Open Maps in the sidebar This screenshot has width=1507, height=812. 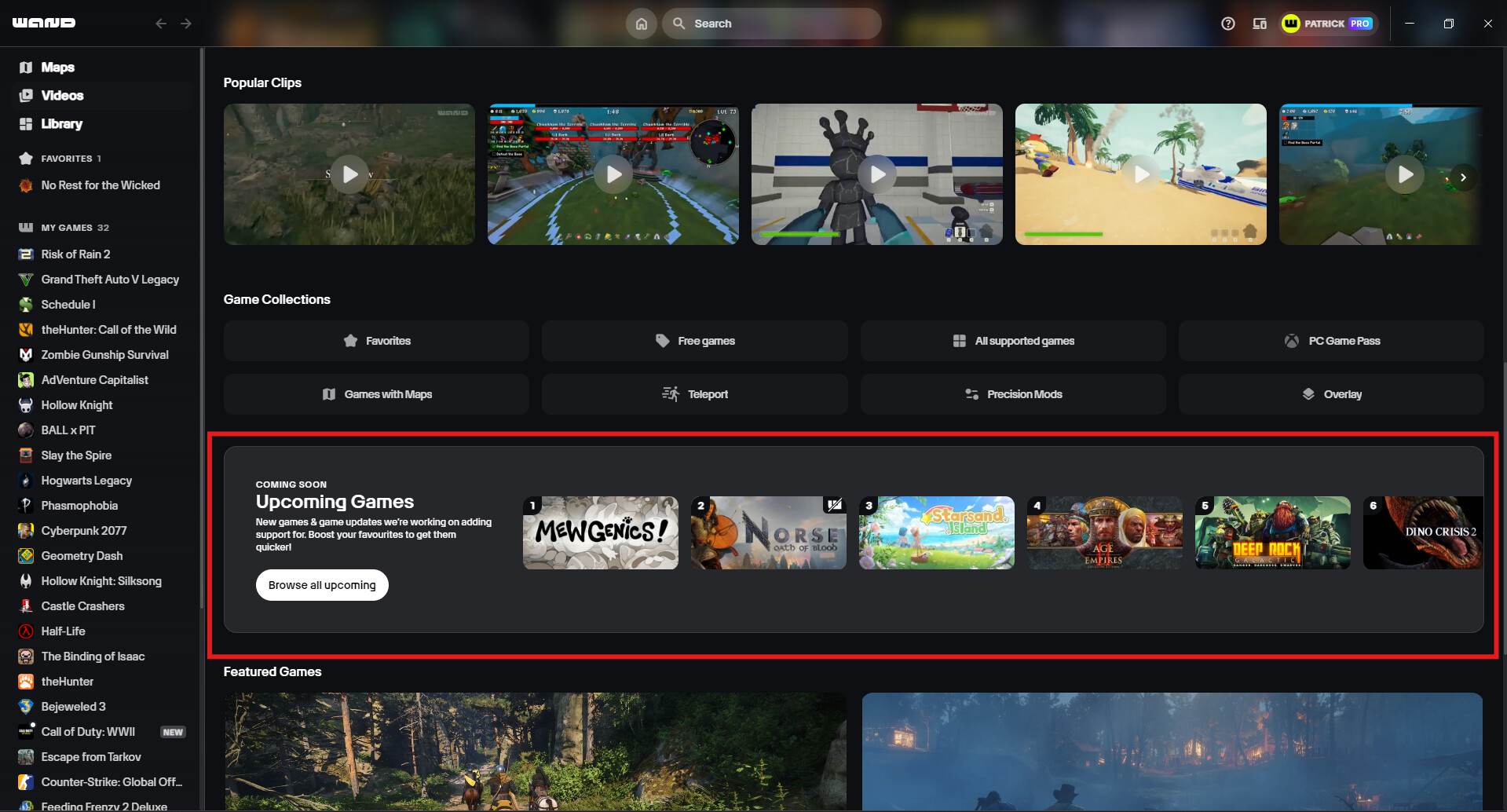pos(57,68)
